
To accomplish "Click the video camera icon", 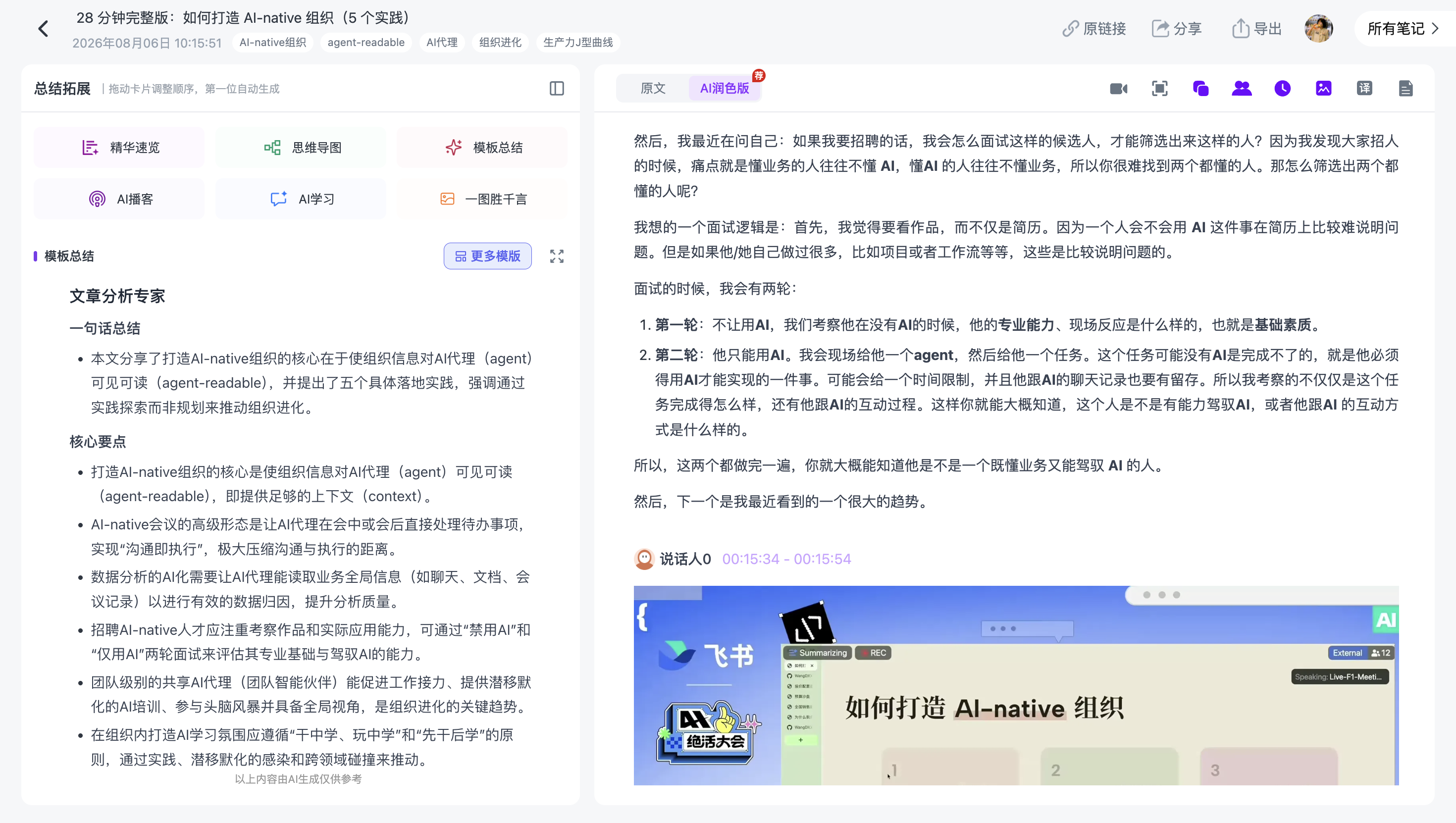I will tap(1119, 88).
